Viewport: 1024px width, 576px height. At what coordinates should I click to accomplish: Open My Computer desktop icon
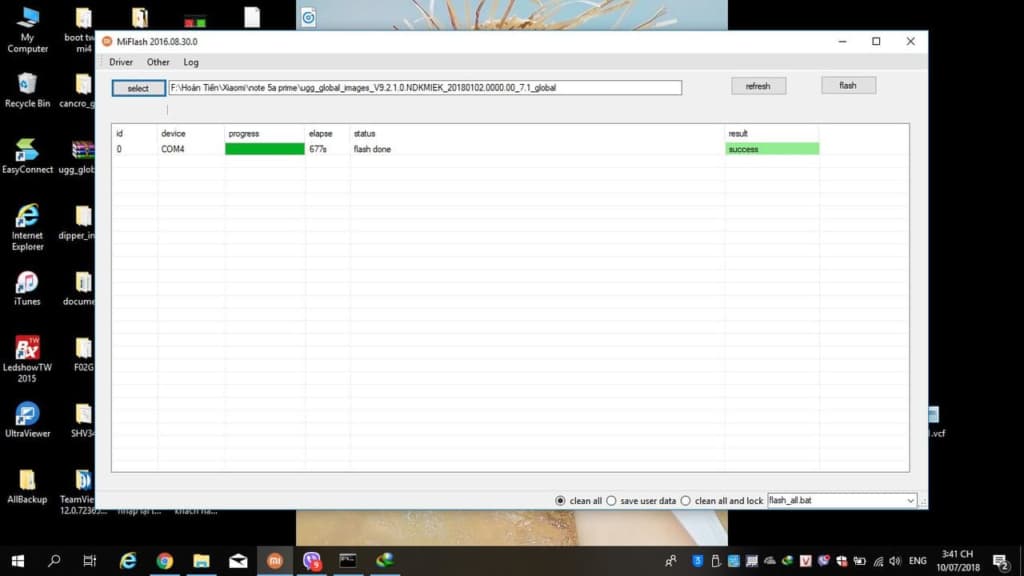pyautogui.click(x=27, y=29)
